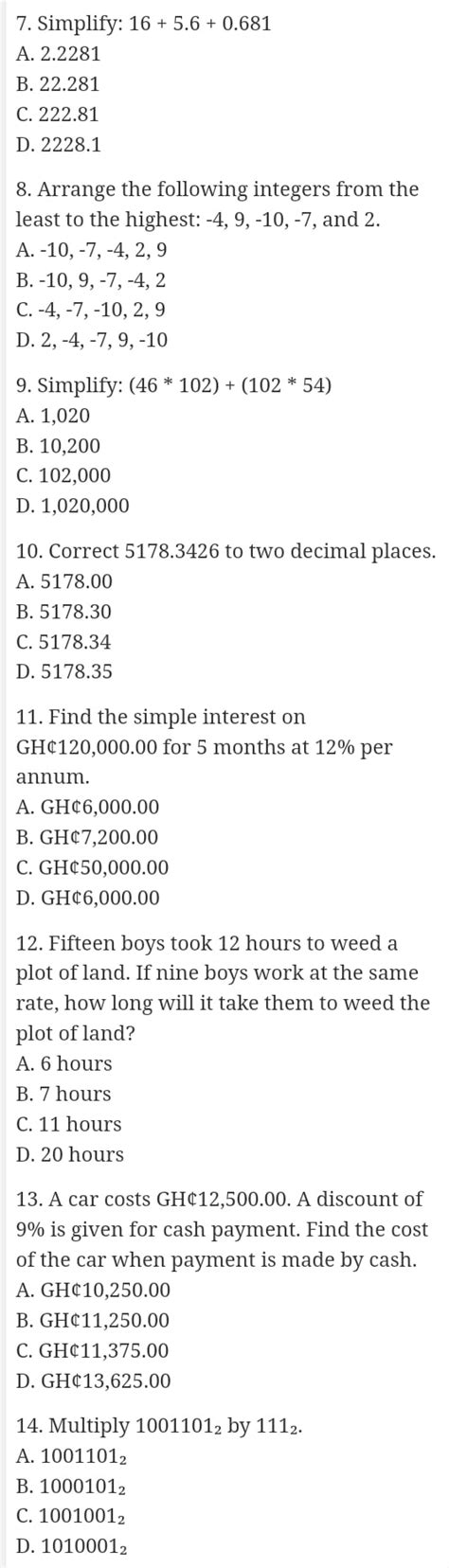Viewport: 449px width, 1568px height.
Task: Select option D. 2228.1
Action: tap(59, 145)
